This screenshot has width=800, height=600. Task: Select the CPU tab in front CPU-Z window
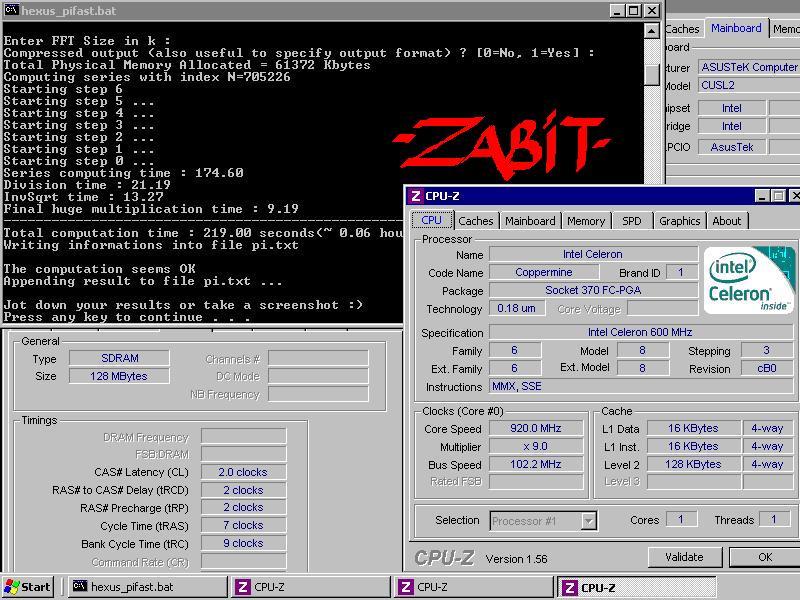point(432,220)
